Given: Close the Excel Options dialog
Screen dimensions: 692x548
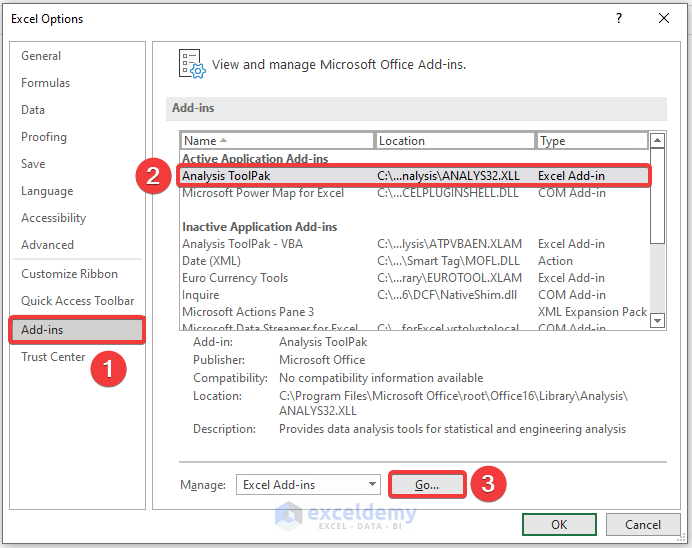Looking at the screenshot, I should click(664, 18).
